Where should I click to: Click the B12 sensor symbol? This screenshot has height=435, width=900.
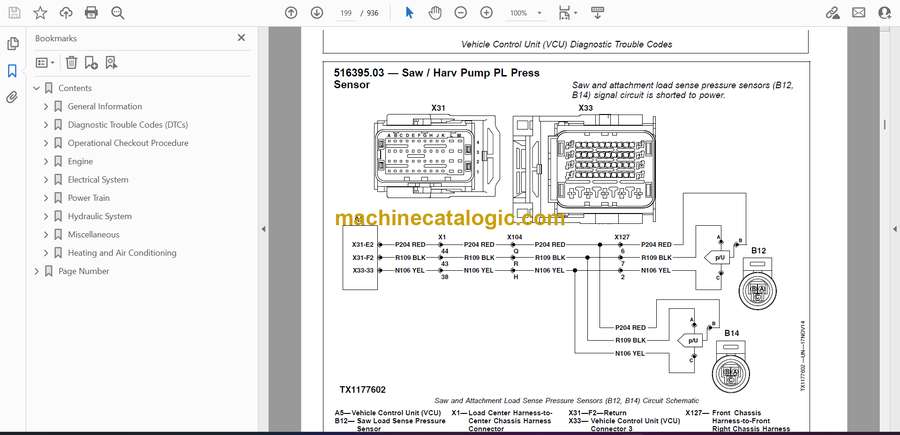758,284
